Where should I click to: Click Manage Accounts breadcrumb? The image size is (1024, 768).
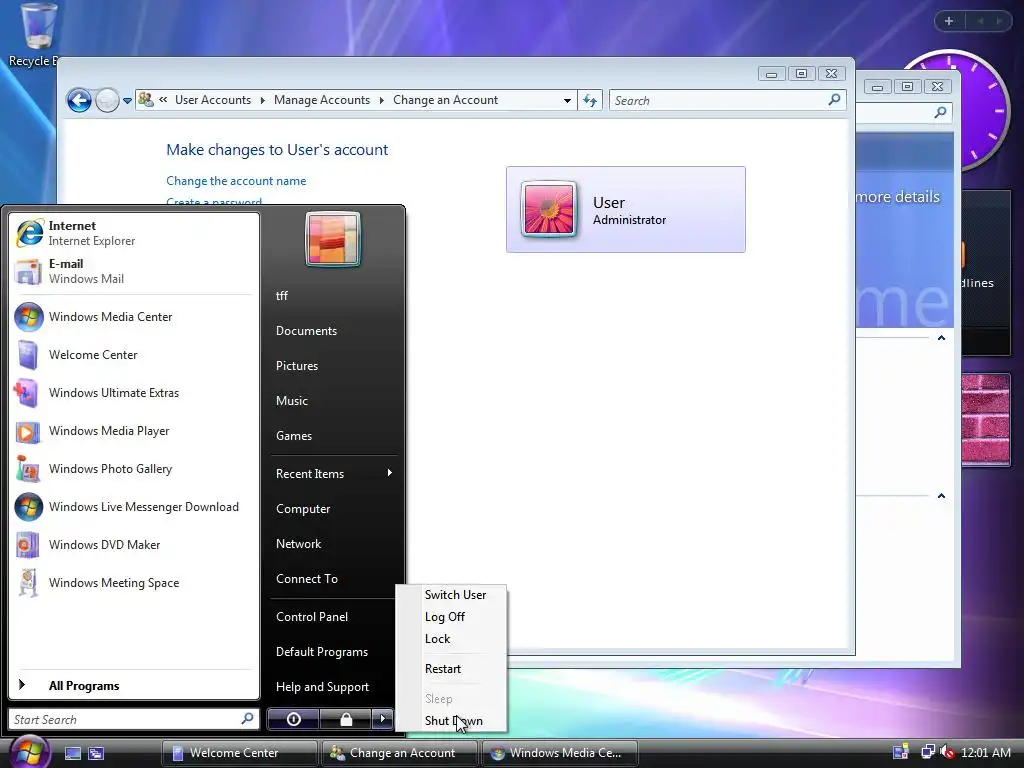click(x=322, y=100)
